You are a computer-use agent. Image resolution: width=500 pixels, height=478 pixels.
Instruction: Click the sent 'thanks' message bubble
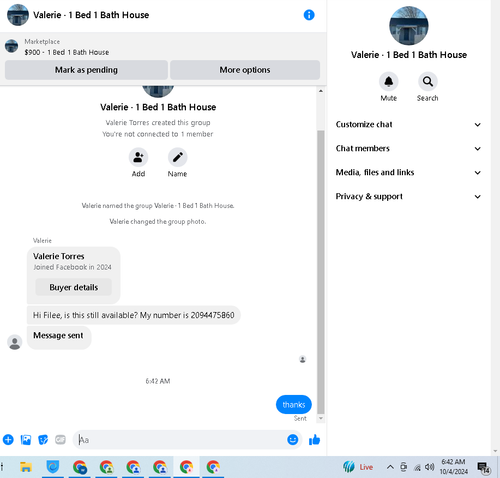coord(294,404)
